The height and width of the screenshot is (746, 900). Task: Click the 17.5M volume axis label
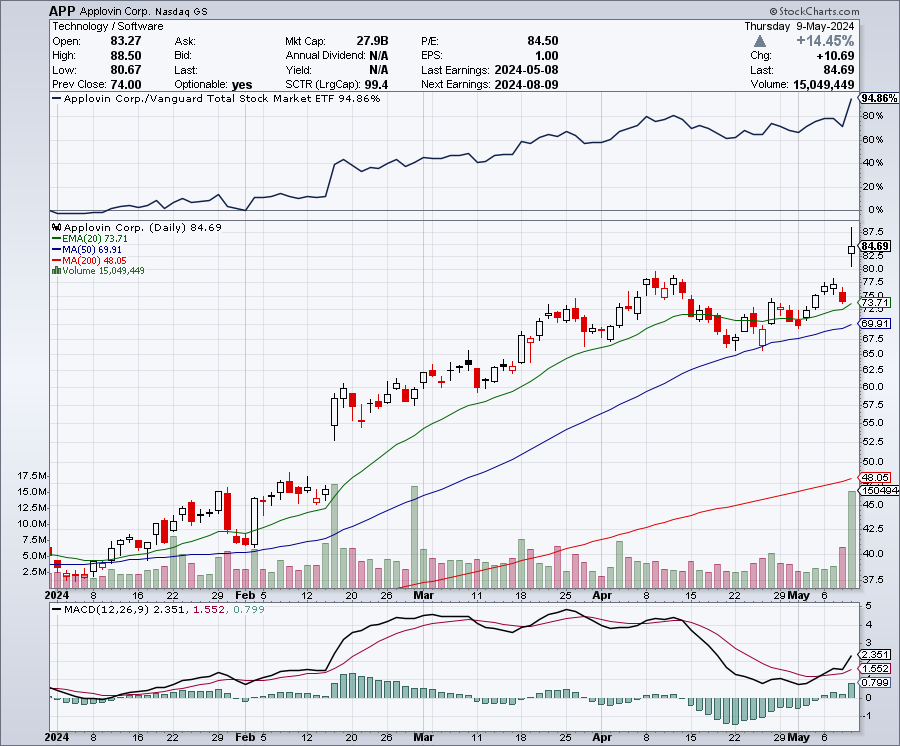pos(33,476)
